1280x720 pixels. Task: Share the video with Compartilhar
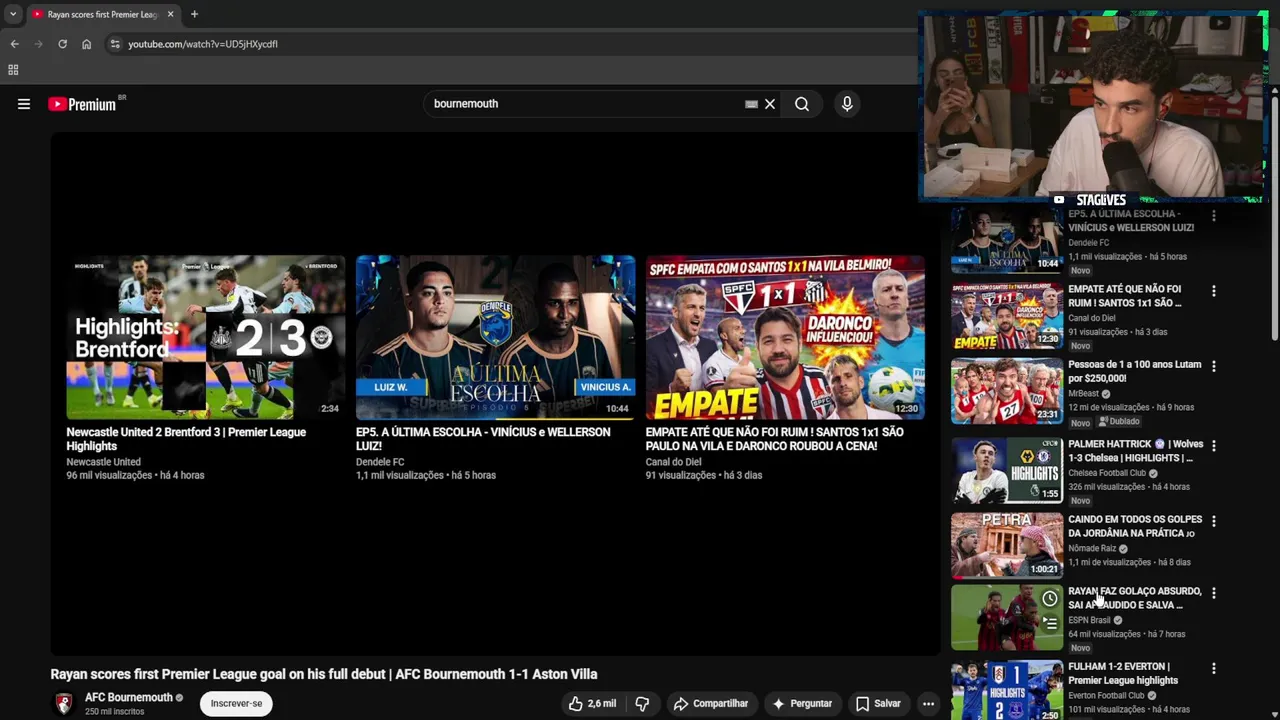(x=711, y=704)
